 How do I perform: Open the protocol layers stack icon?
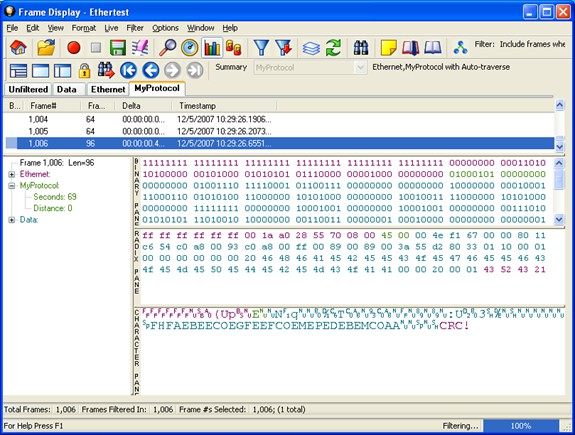pyautogui.click(x=311, y=48)
